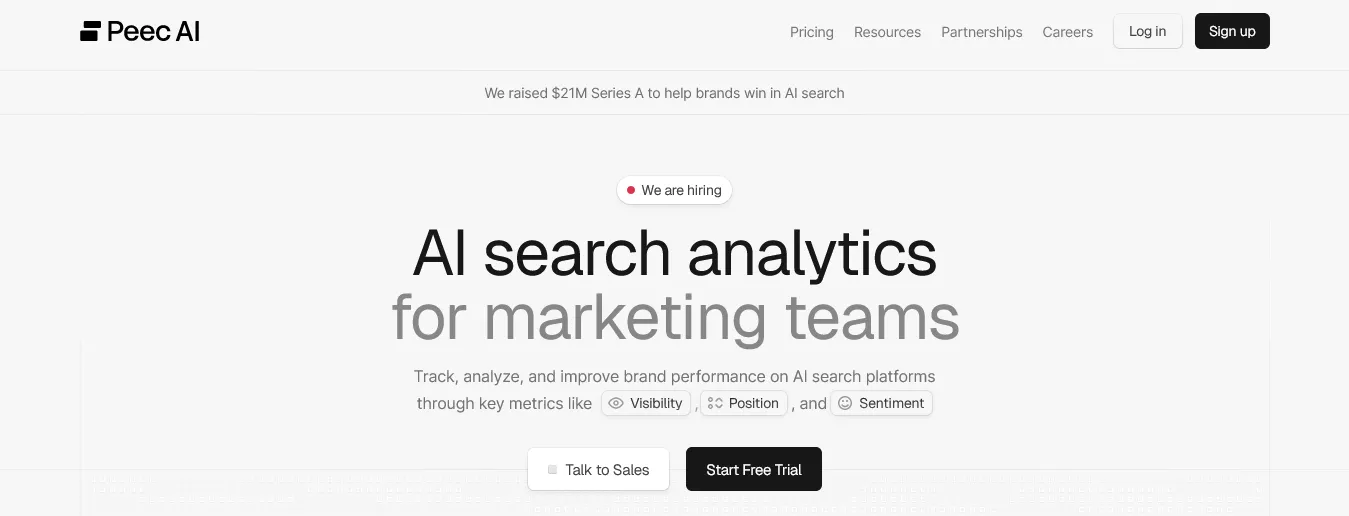Image resolution: width=1349 pixels, height=516 pixels.
Task: Click the eye icon in the Visibility chip
Action: 616,403
